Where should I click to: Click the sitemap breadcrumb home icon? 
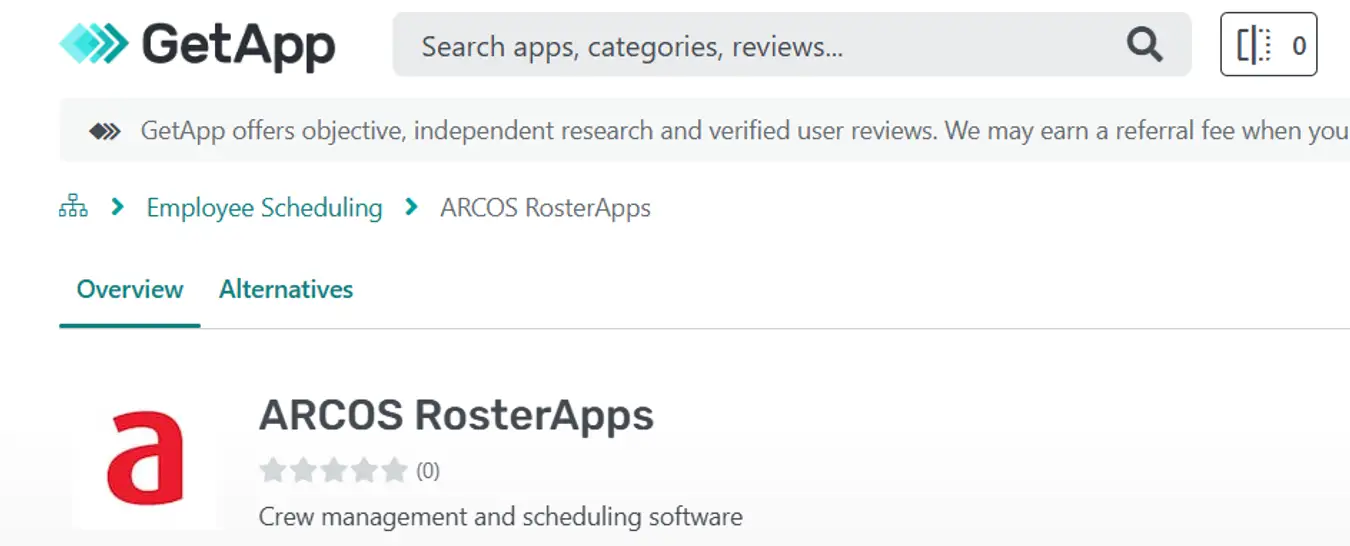click(73, 208)
